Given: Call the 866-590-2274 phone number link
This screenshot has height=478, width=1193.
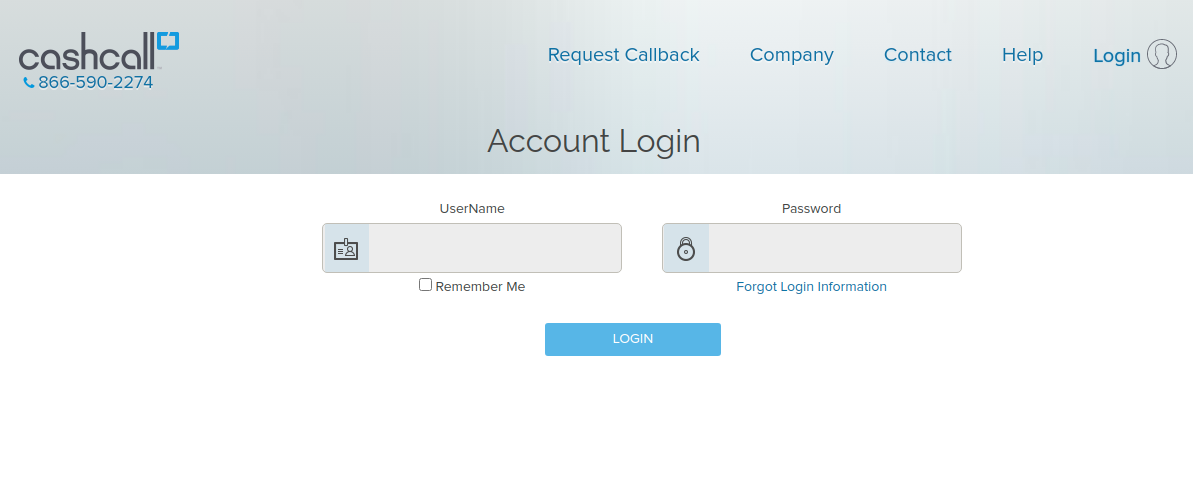Looking at the screenshot, I should 95,83.
